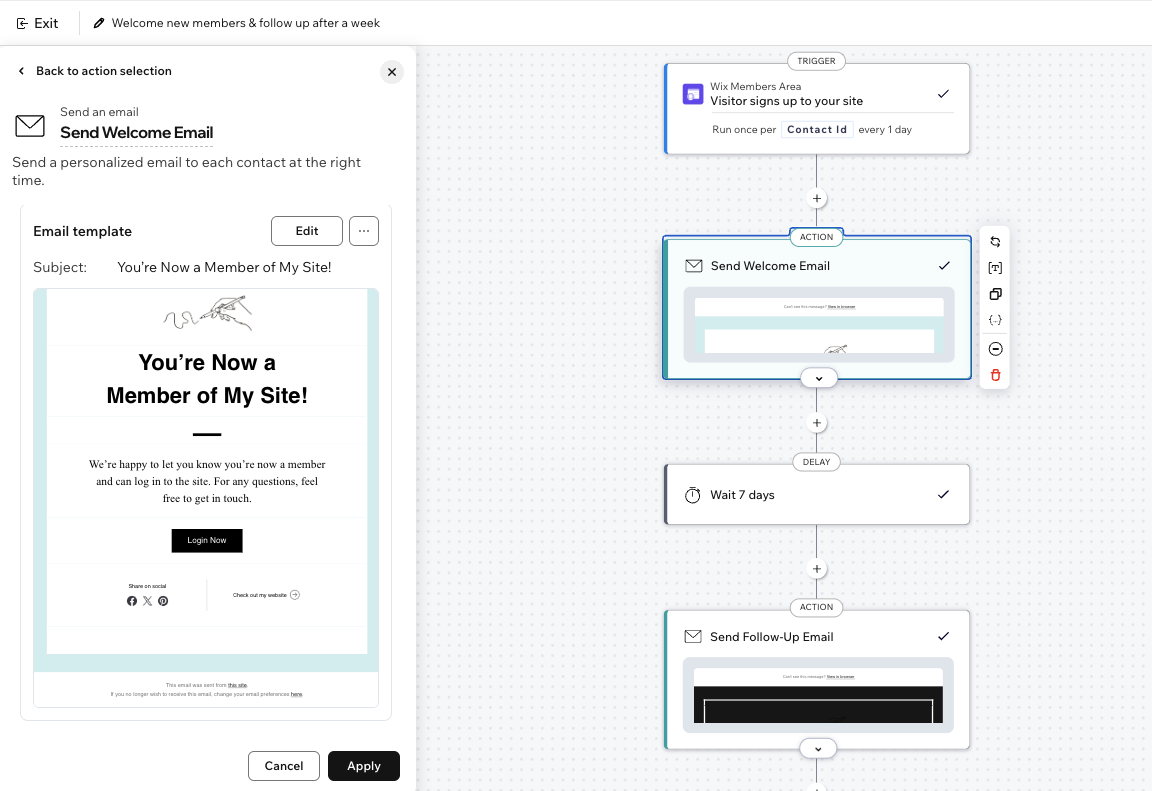Close the Send Welcome Email side panel
The image size is (1152, 791).
click(x=392, y=72)
